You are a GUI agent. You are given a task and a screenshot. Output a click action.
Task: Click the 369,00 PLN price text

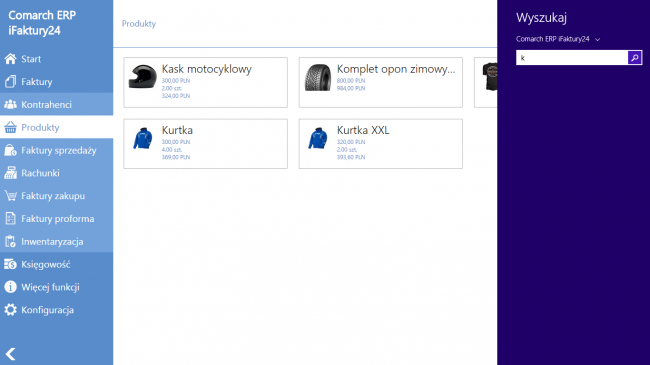coord(176,157)
